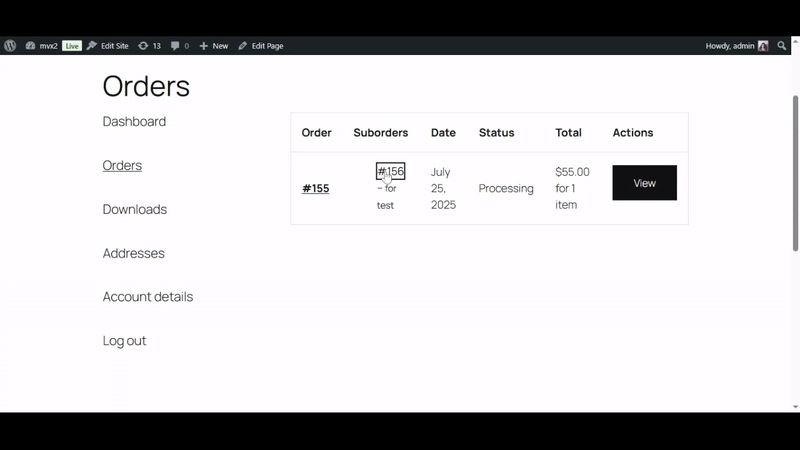Select Orders in account navigation
The image size is (800, 450).
(x=122, y=166)
